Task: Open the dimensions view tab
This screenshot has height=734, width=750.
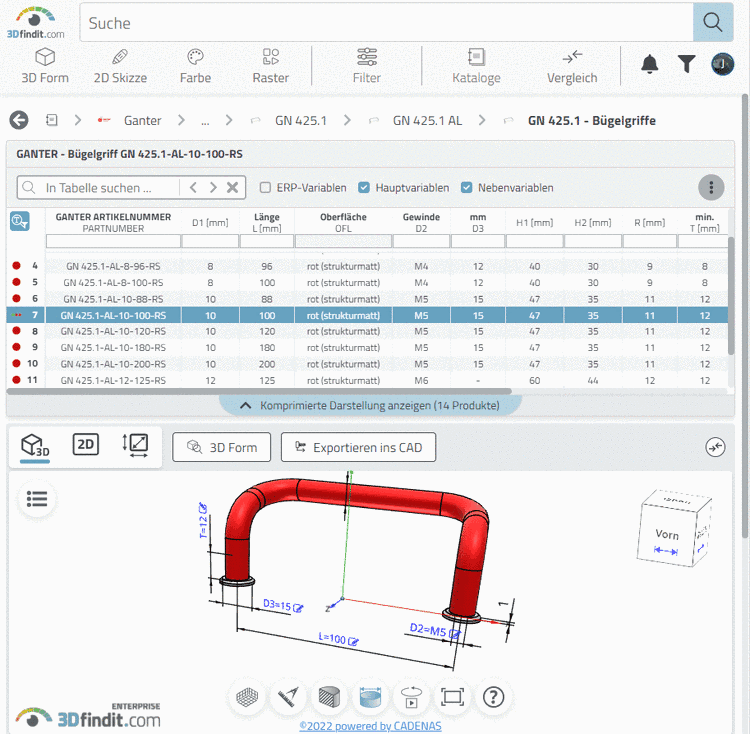Action: (x=135, y=445)
